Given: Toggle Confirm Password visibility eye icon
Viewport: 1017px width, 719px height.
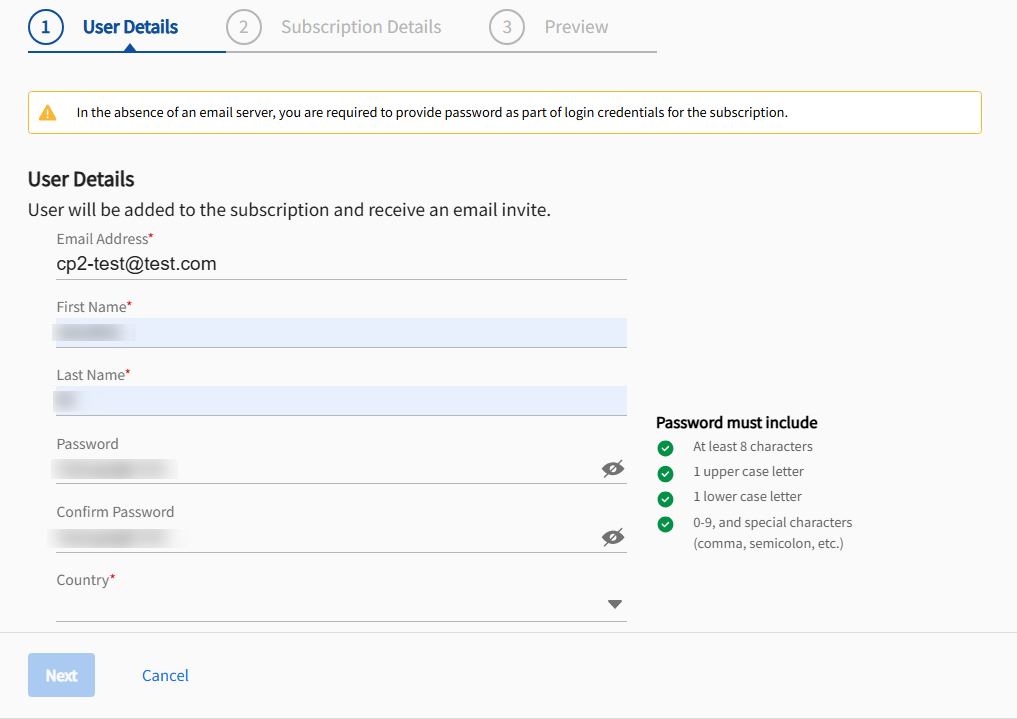Looking at the screenshot, I should (613, 537).
